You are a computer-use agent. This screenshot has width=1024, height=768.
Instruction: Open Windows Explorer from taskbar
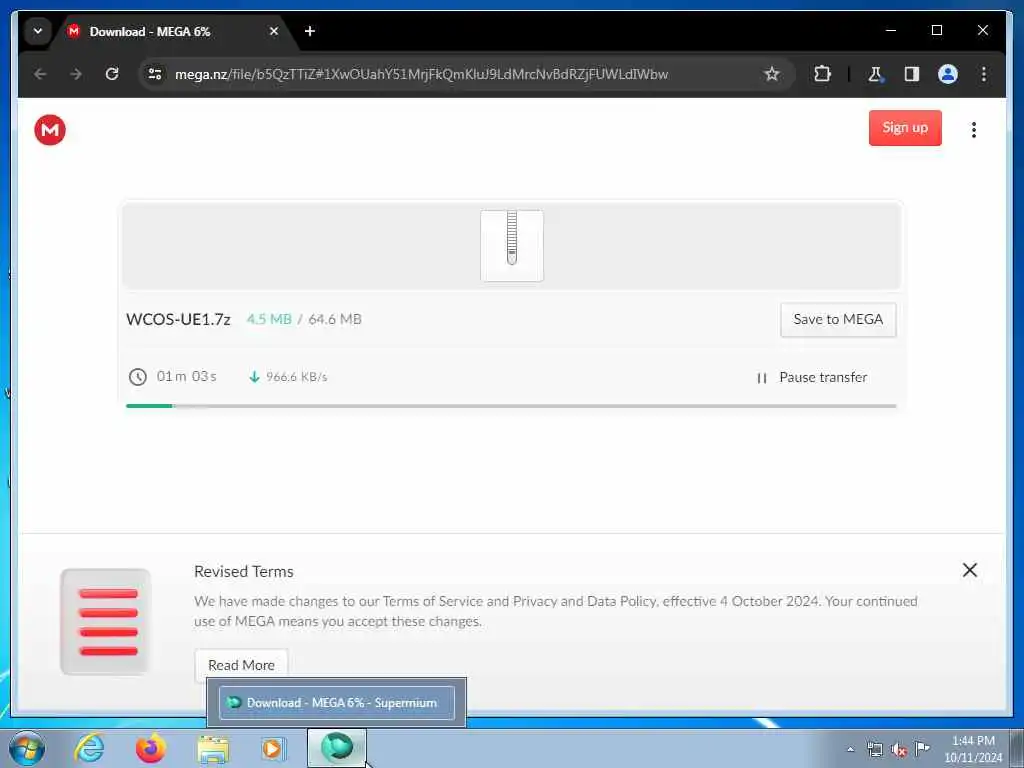[x=213, y=749]
